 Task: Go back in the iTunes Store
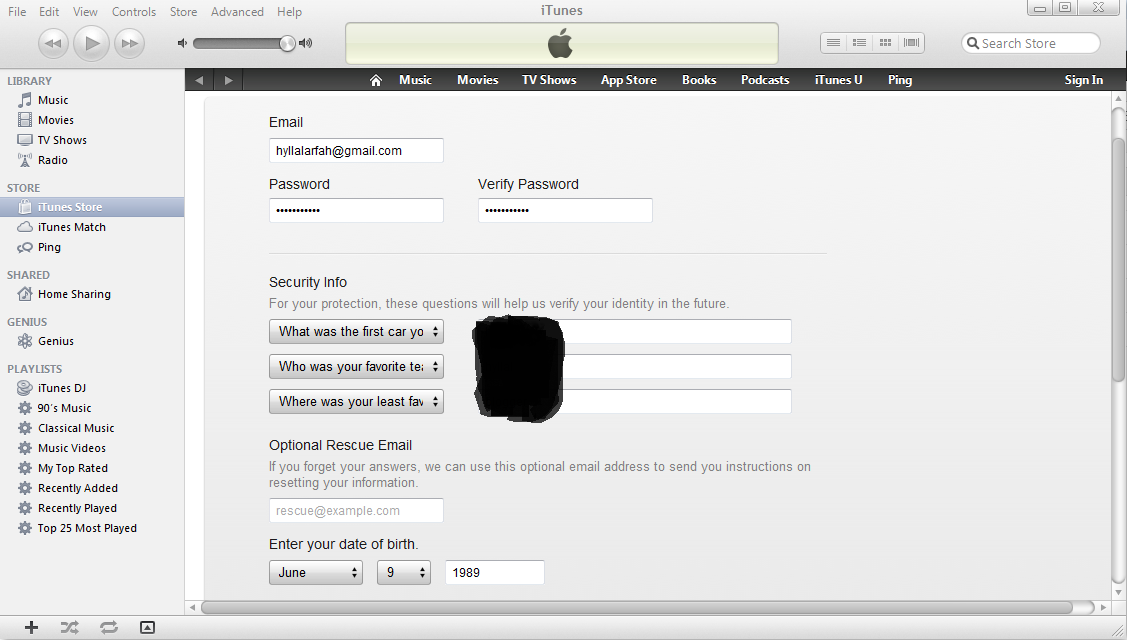(199, 80)
